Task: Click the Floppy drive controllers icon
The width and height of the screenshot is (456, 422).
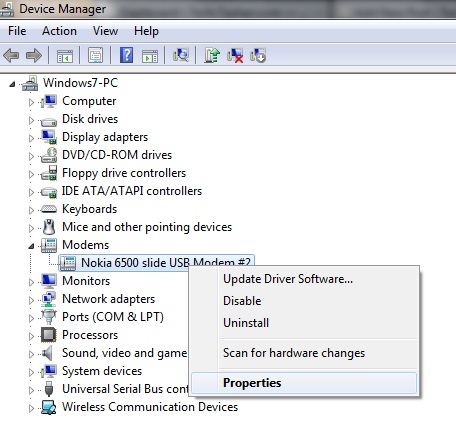Action: pyautogui.click(x=49, y=173)
